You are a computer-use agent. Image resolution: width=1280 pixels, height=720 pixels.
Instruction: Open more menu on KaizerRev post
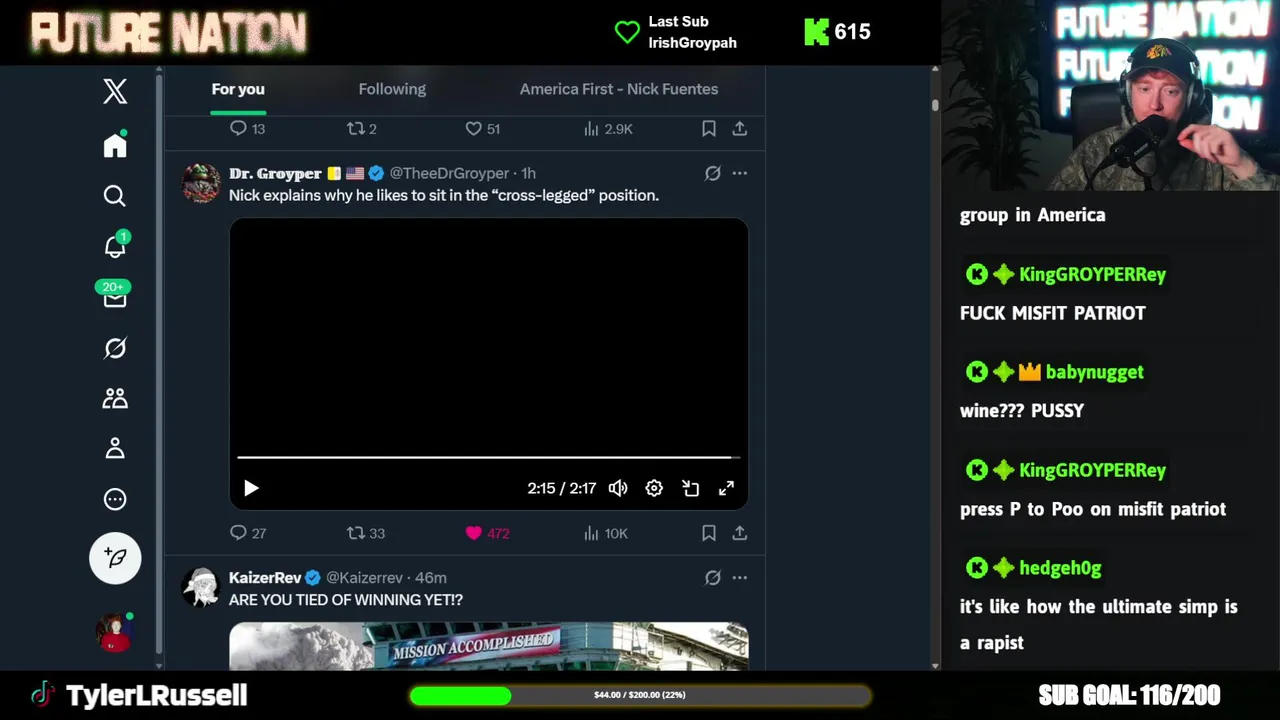click(739, 577)
